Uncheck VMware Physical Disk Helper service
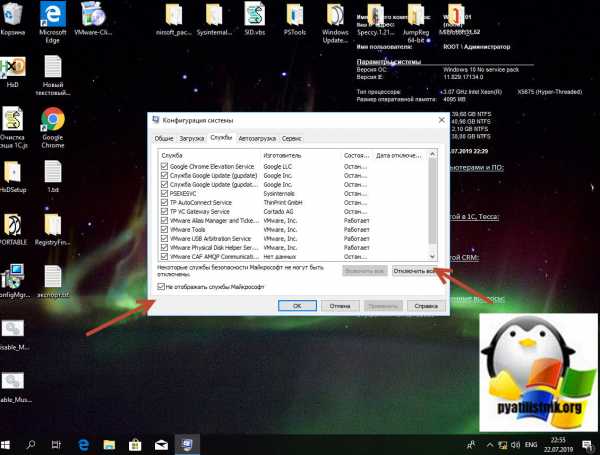The width and height of the screenshot is (600, 455). 165,247
